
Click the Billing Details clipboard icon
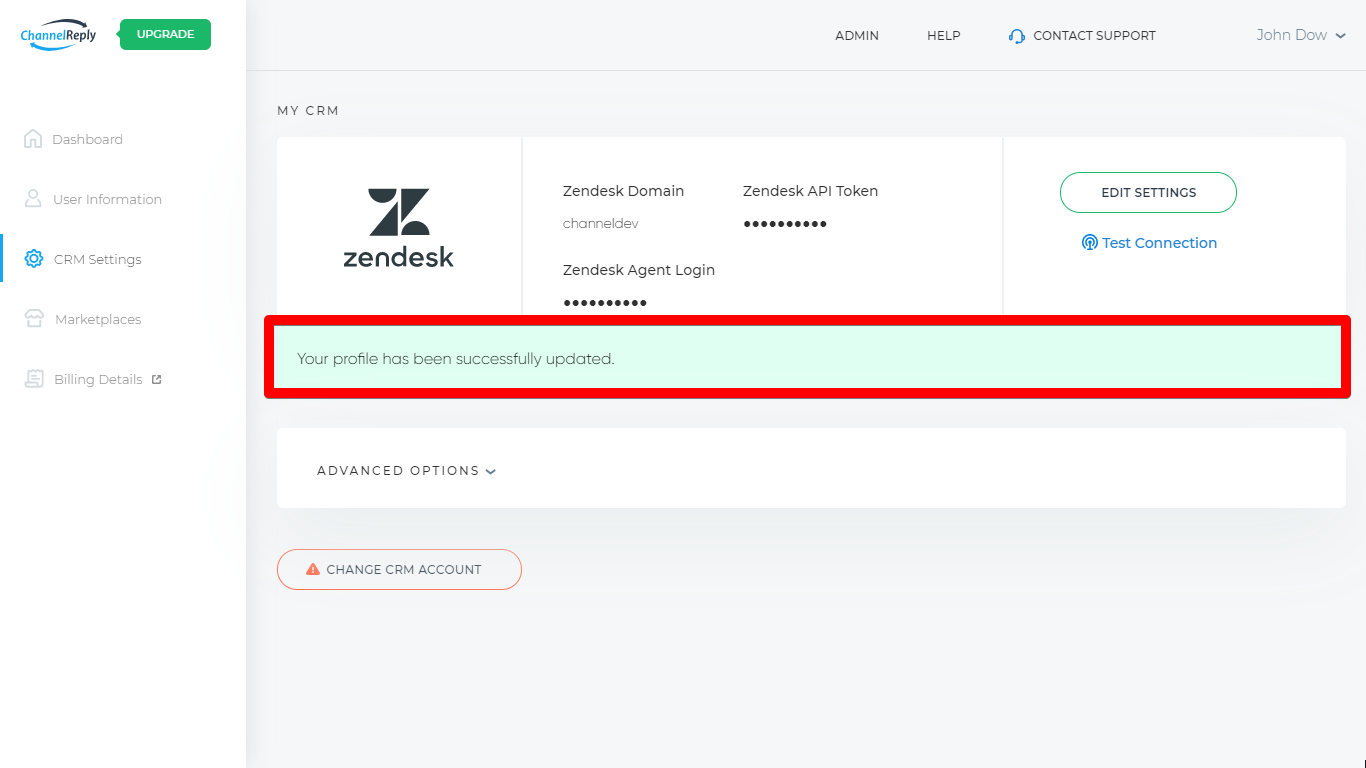35,379
